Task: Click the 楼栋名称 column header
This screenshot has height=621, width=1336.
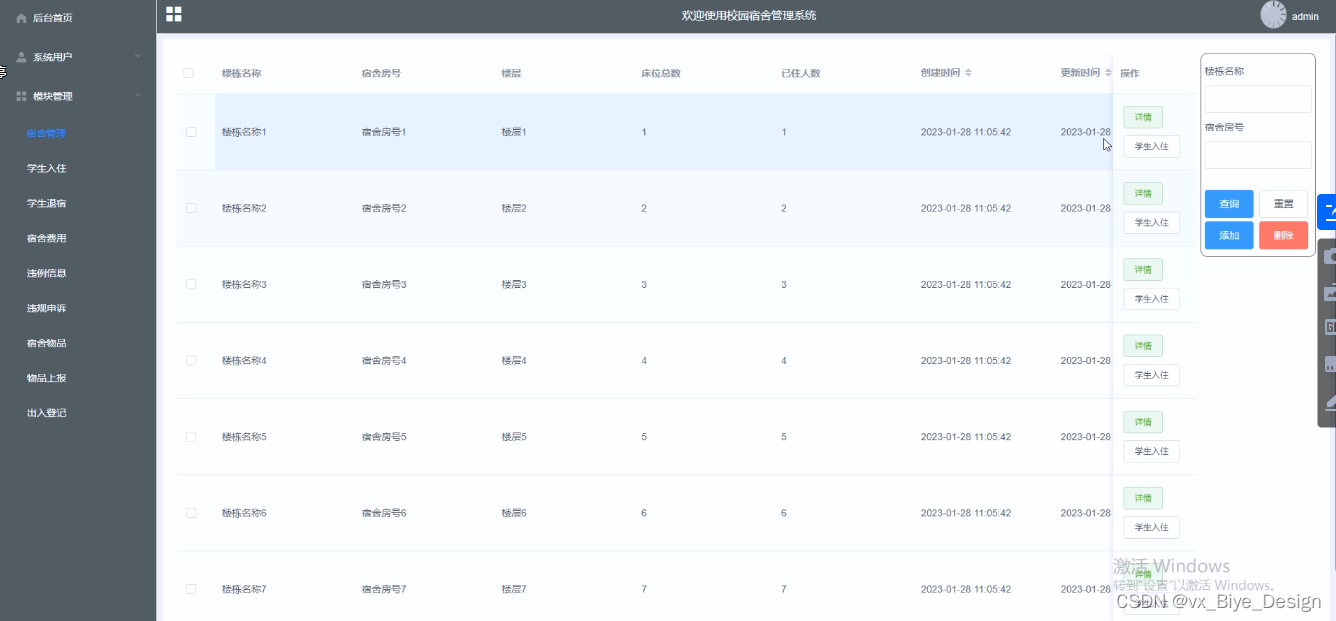Action: pyautogui.click(x=242, y=73)
